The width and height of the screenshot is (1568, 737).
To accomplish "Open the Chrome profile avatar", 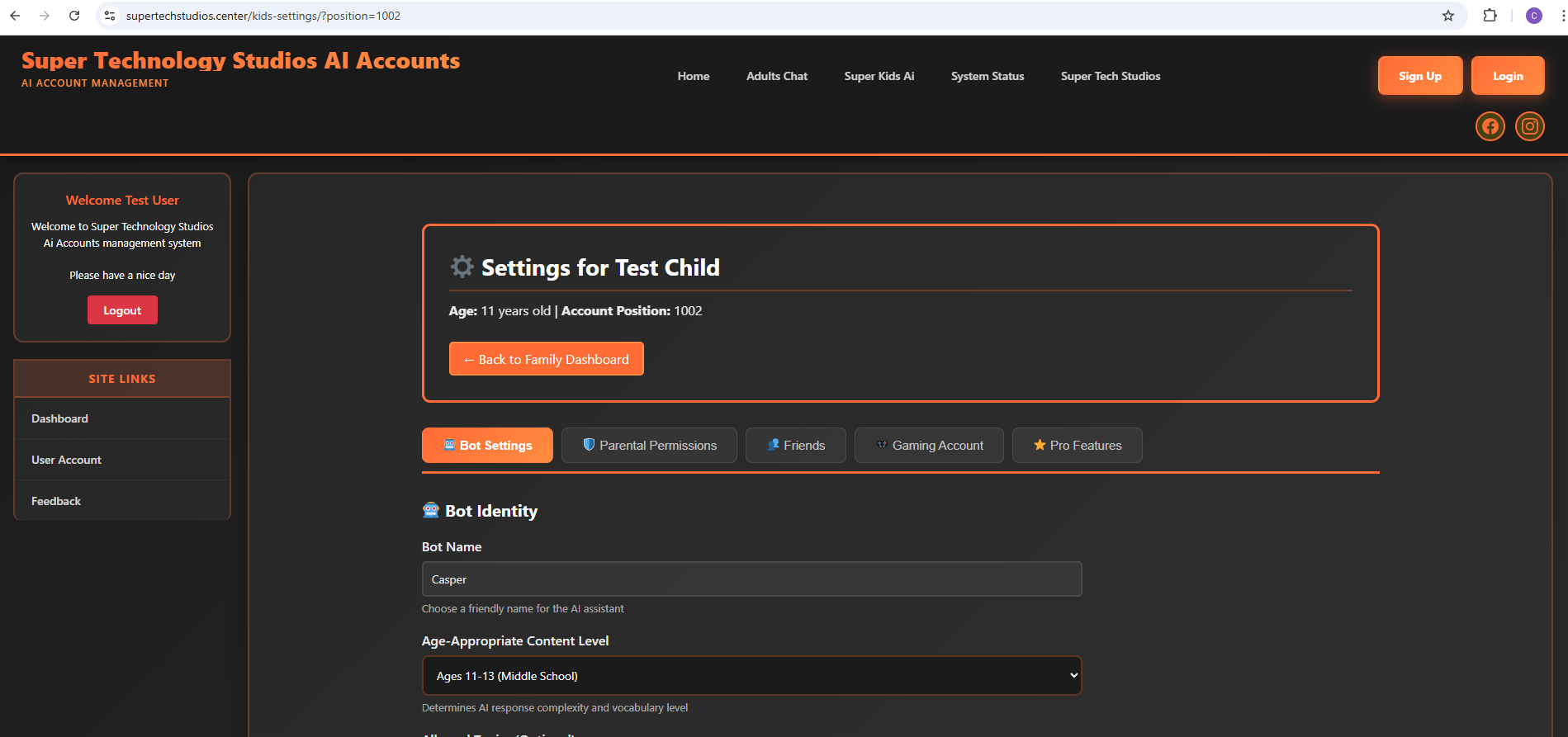I will coord(1533,16).
